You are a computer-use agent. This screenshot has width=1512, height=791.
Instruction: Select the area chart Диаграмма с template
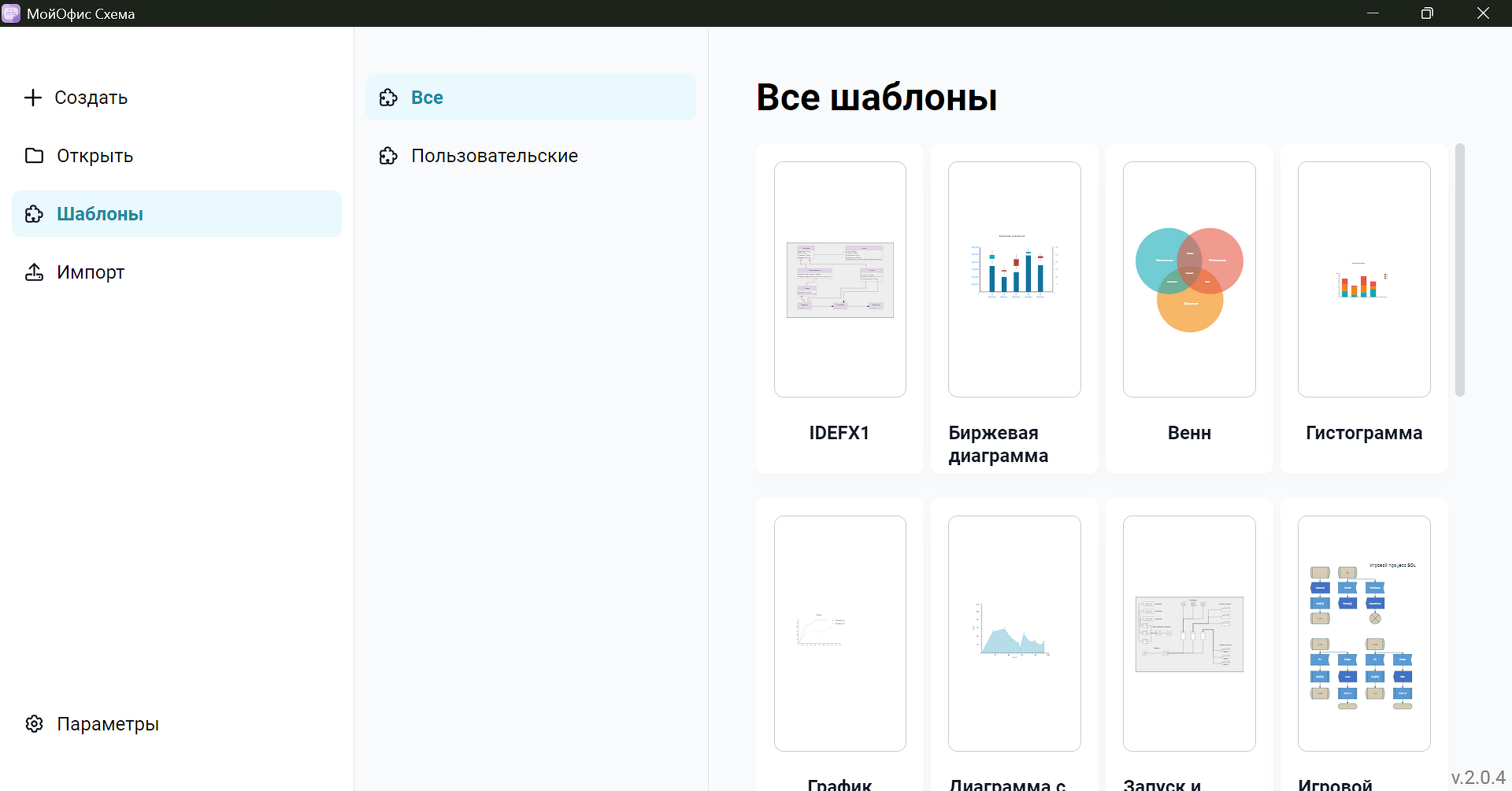[x=1014, y=634]
